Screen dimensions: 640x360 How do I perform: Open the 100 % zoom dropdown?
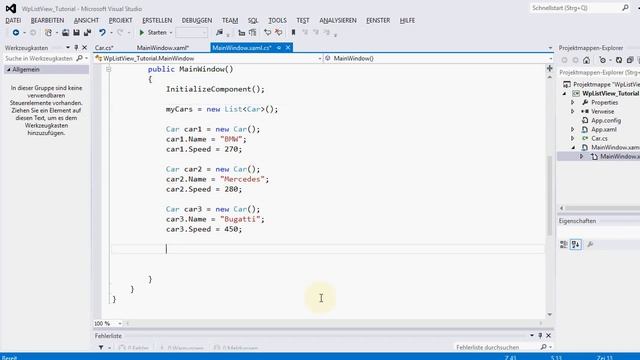tap(120, 323)
